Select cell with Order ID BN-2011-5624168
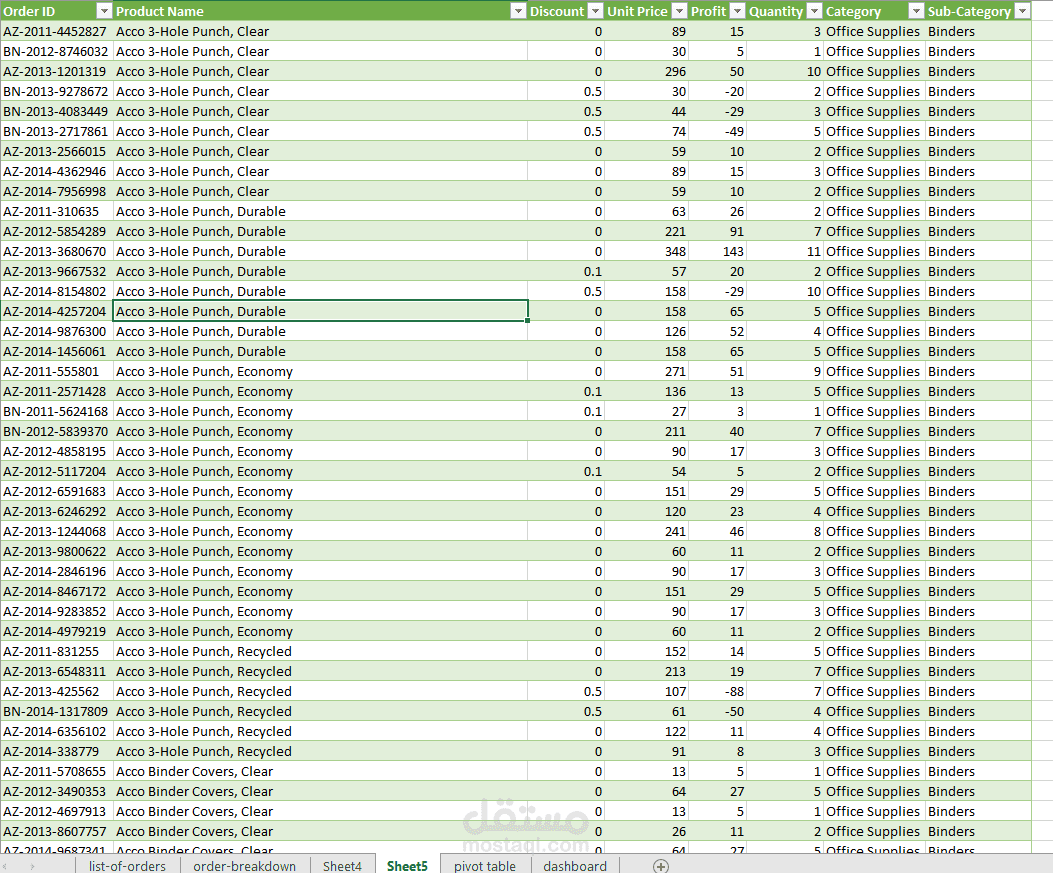This screenshot has height=873, width=1053. coord(56,412)
